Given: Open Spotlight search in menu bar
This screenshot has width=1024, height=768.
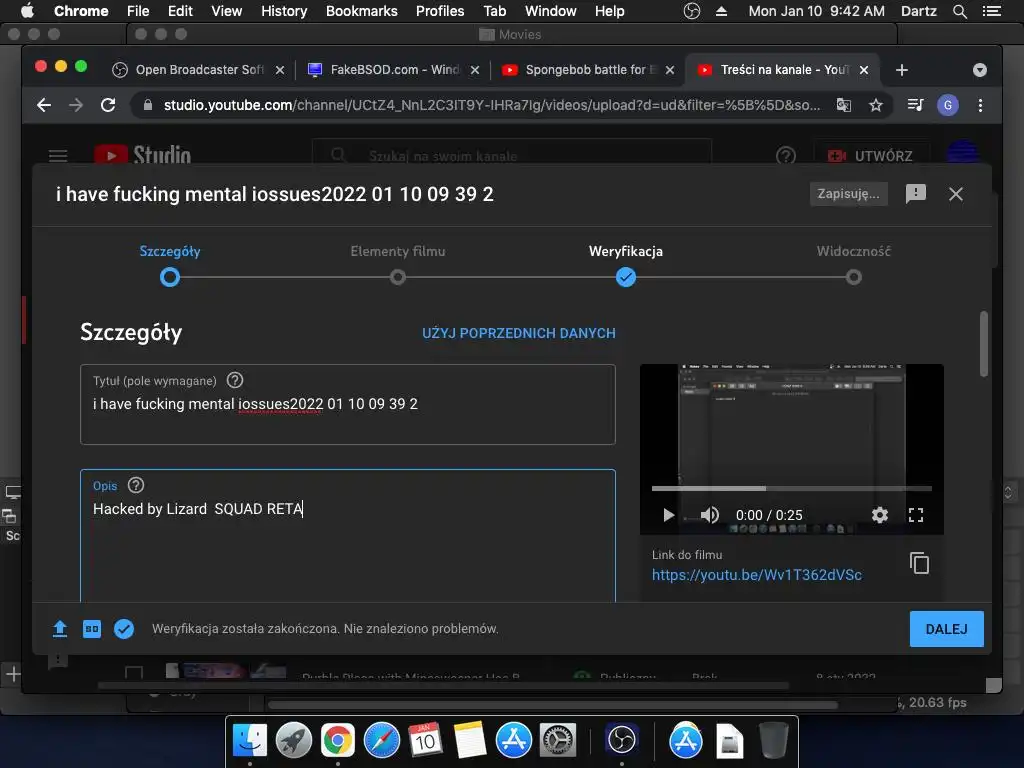Looking at the screenshot, I should pos(959,11).
